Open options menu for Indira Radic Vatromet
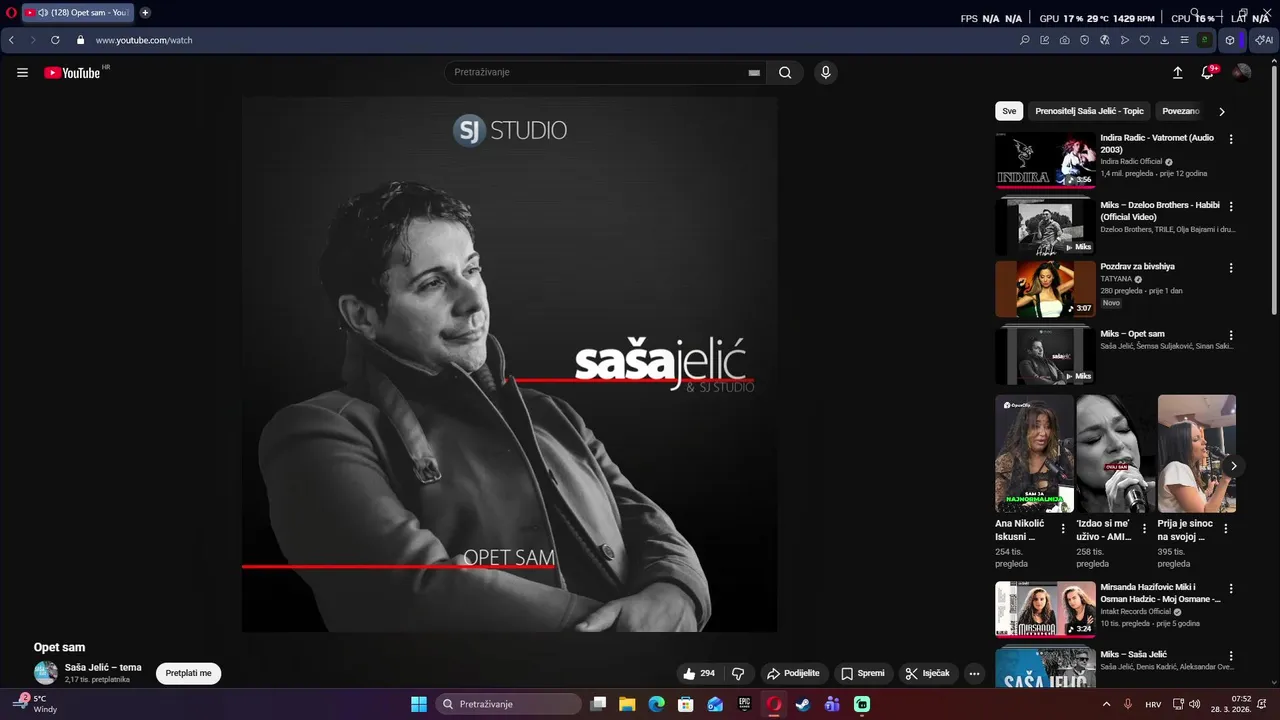The image size is (1280, 720). pos(1231,139)
